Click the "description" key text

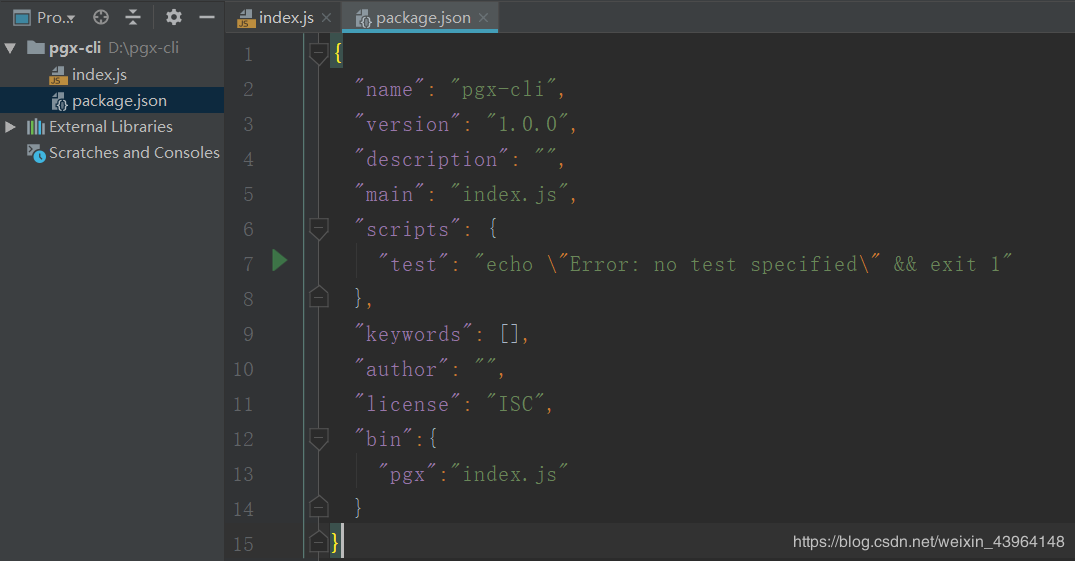coord(431,159)
